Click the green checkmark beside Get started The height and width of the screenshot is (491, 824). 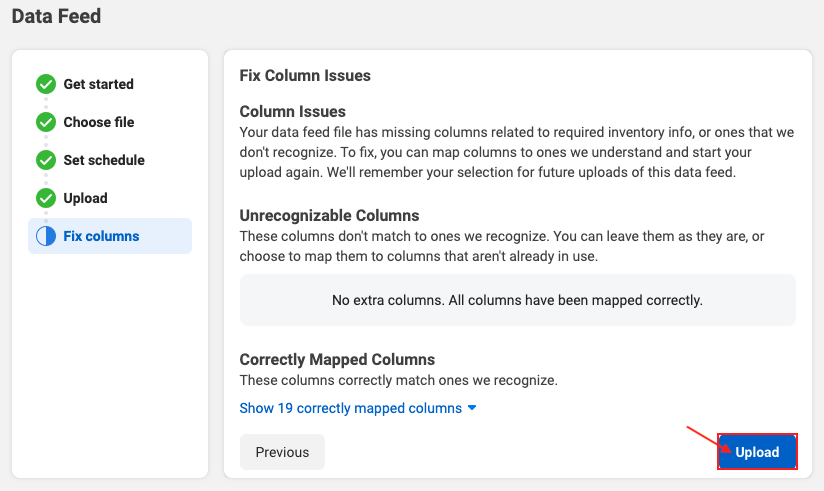point(46,84)
